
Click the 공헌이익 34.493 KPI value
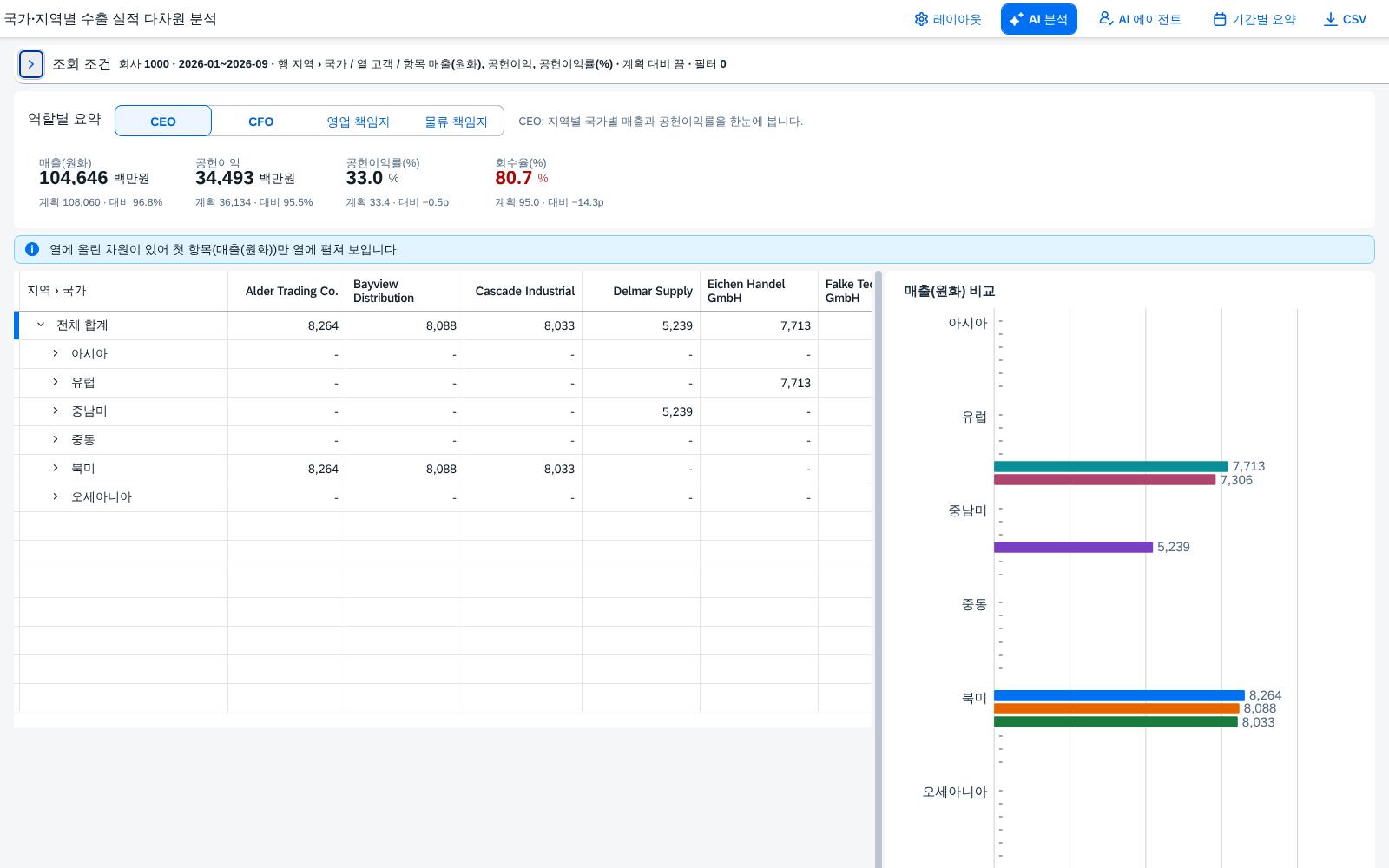pyautogui.click(x=224, y=178)
